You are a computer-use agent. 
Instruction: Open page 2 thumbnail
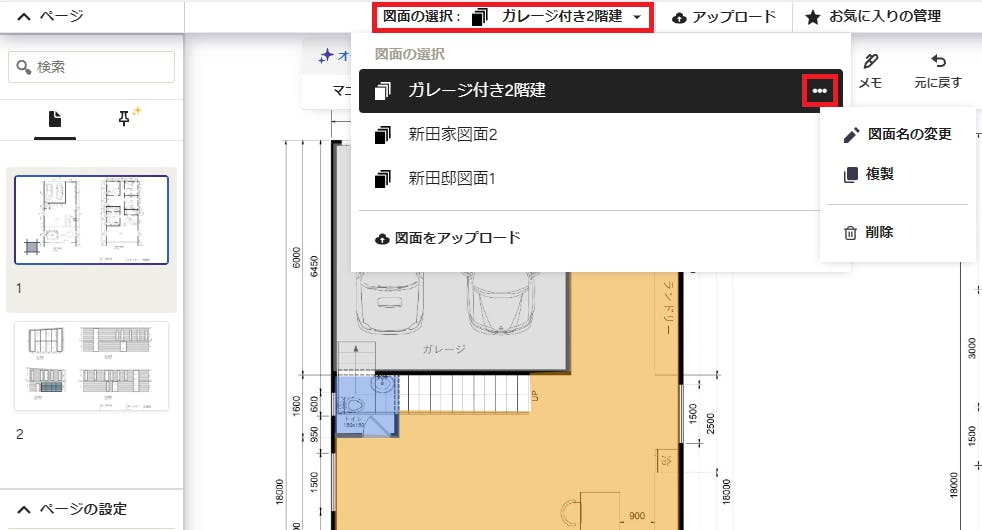click(91, 366)
